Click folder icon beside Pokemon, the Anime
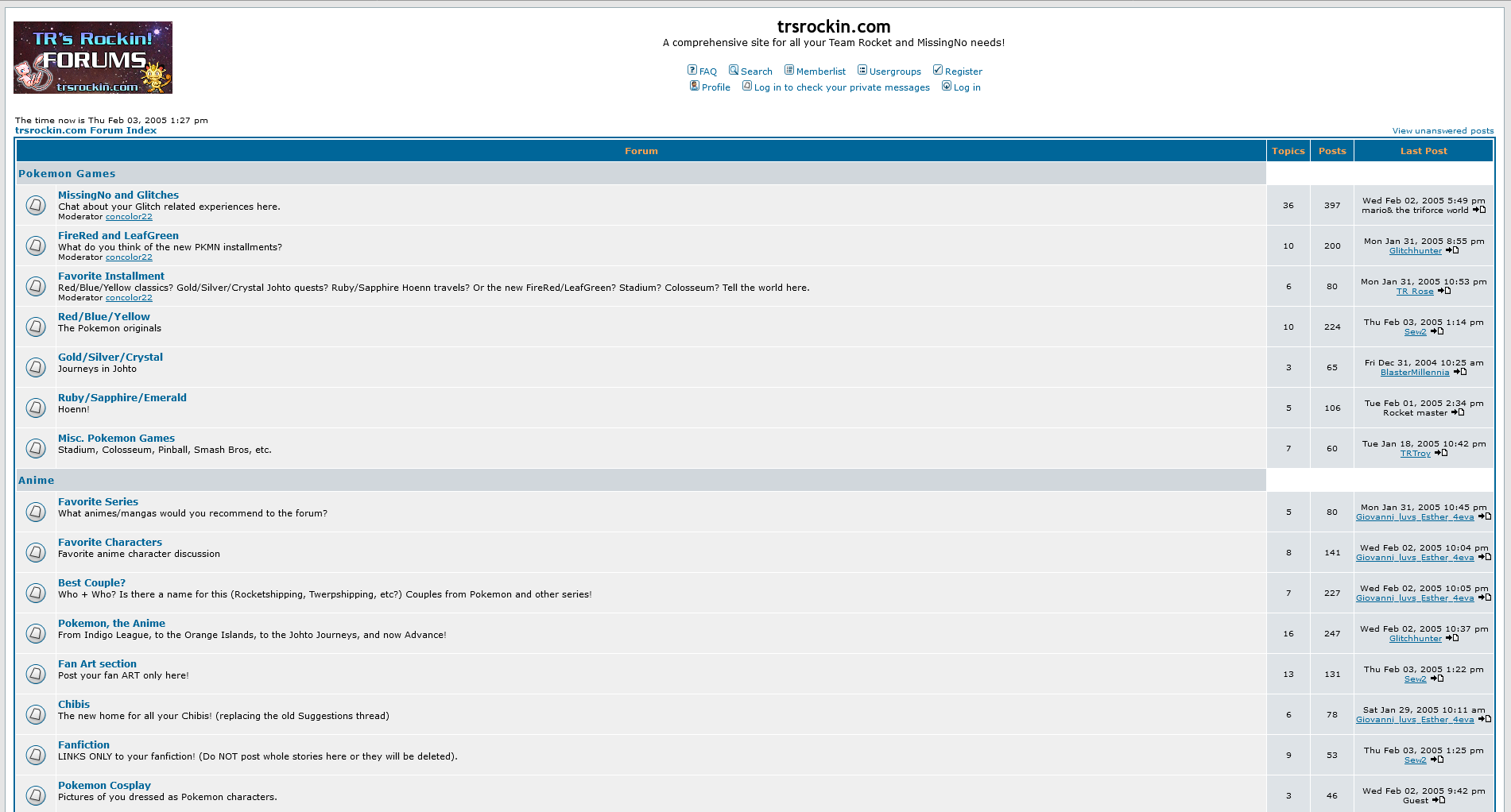Image resolution: width=1511 pixels, height=812 pixels. 36,633
